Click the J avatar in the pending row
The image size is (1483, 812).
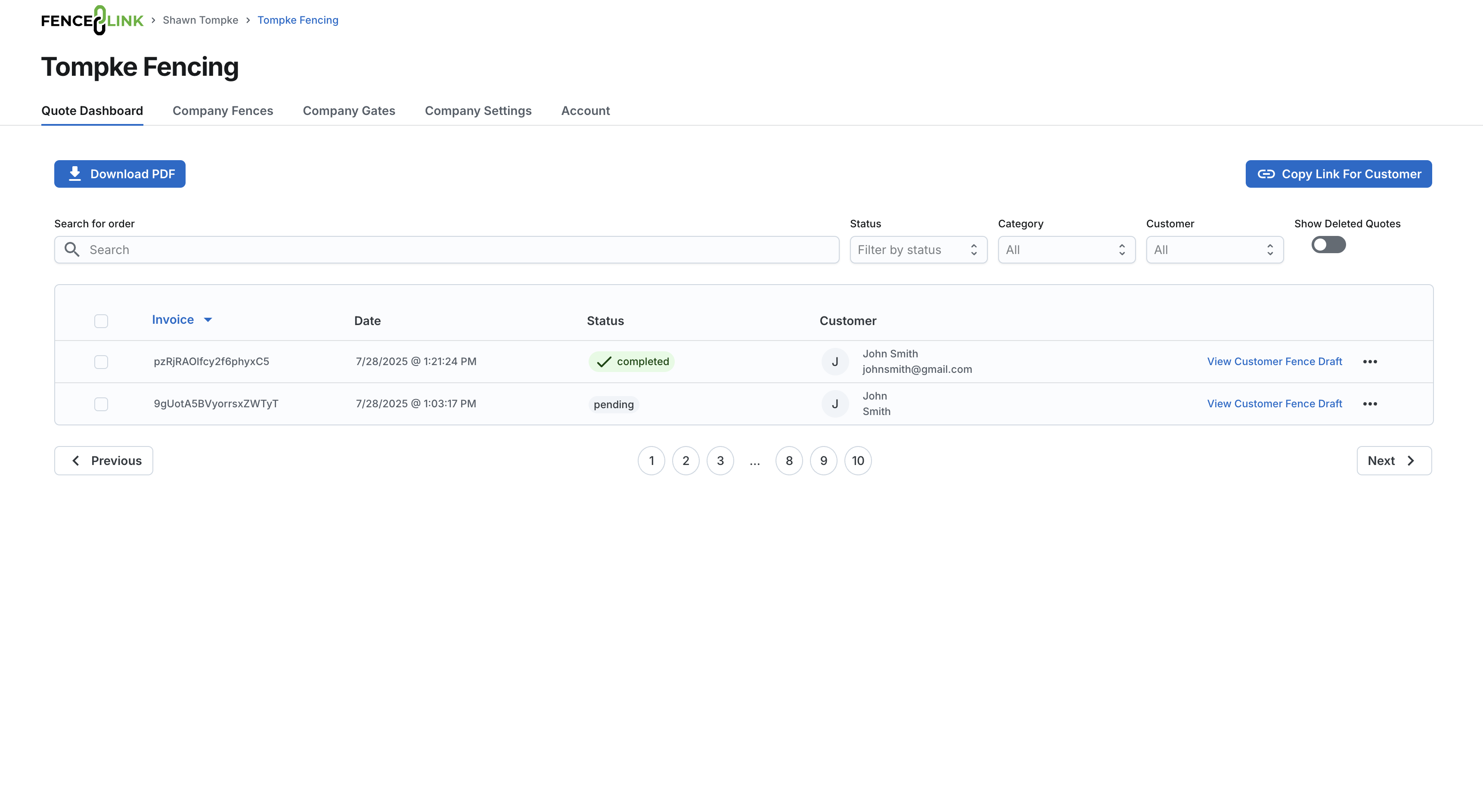tap(835, 404)
